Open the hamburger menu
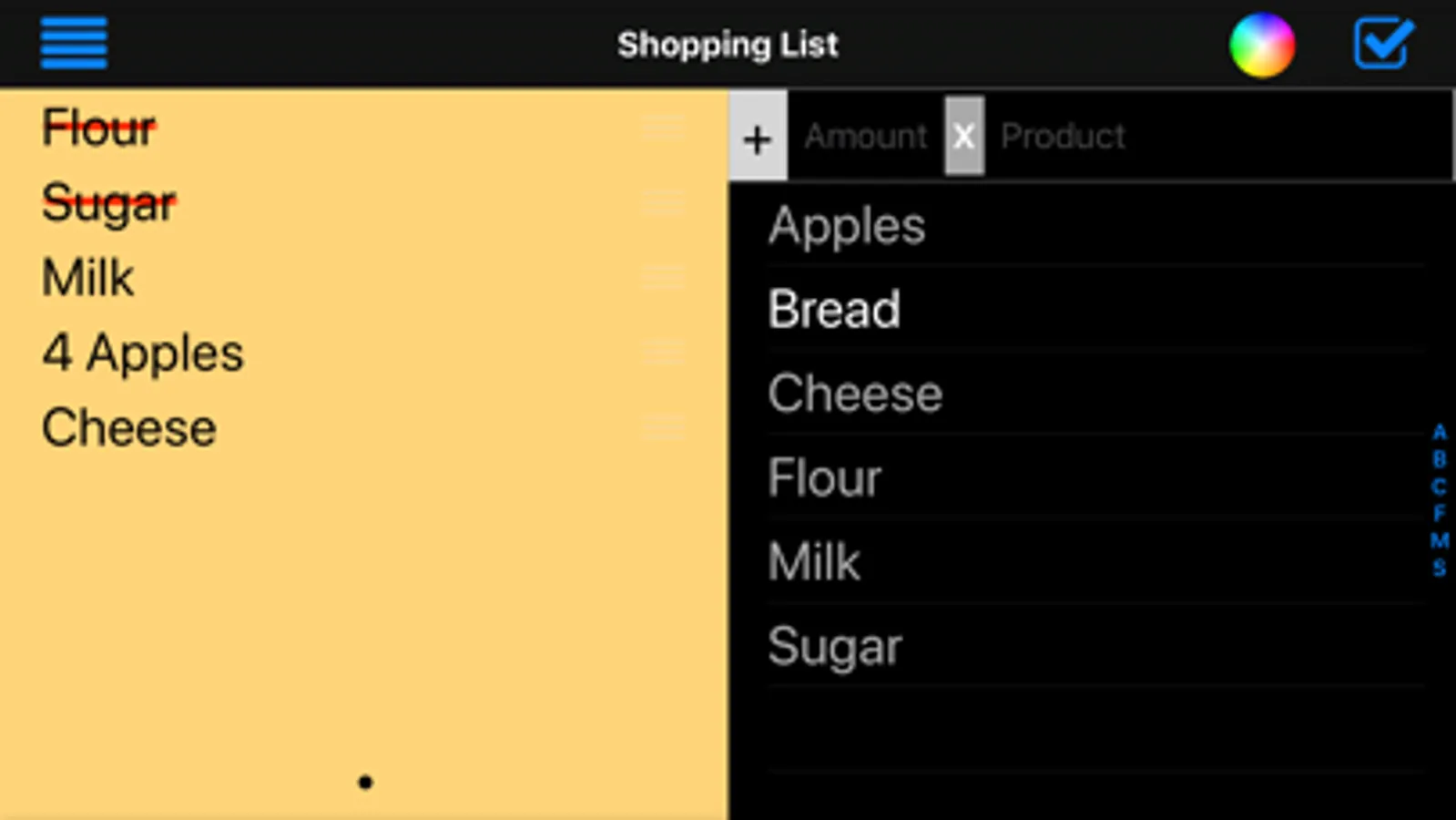Image resolution: width=1456 pixels, height=820 pixels. click(x=74, y=43)
